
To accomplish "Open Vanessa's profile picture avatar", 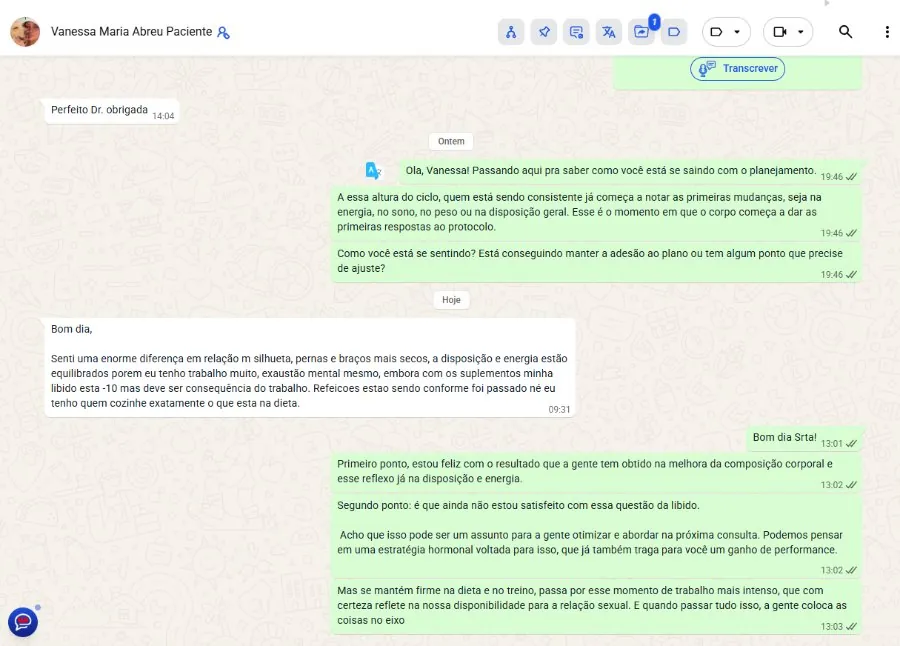I will coord(25,32).
